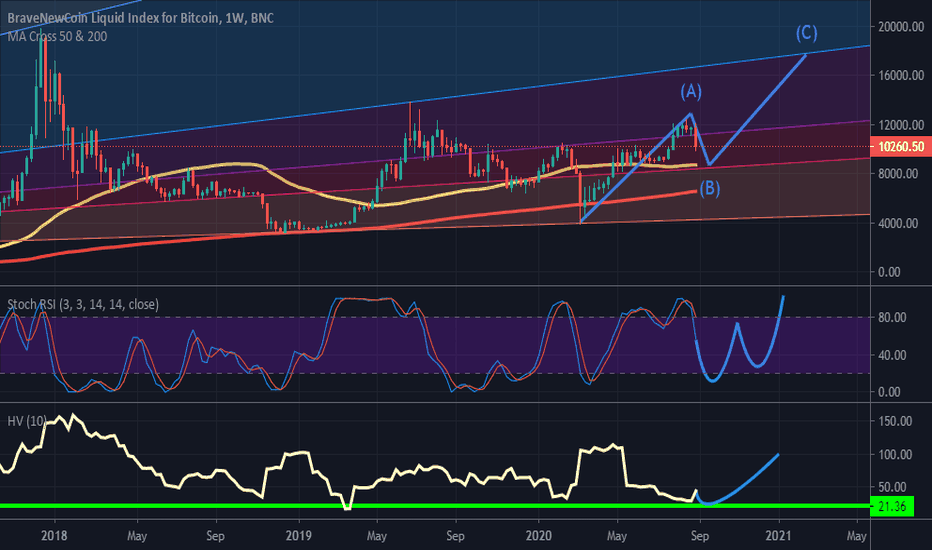The height and width of the screenshot is (550, 932).
Task: Click the 50.00 HV axis label
Action: 892,487
